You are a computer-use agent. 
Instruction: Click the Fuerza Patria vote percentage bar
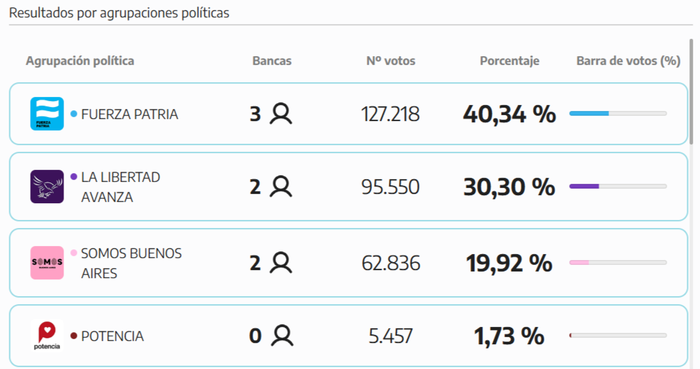pyautogui.click(x=618, y=113)
